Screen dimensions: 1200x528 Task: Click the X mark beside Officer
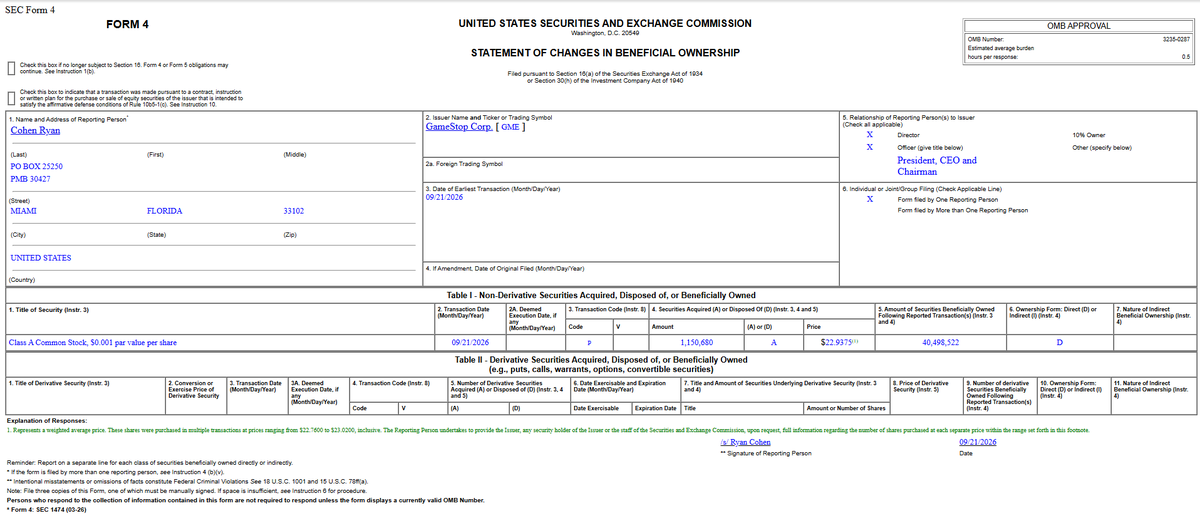(870, 147)
